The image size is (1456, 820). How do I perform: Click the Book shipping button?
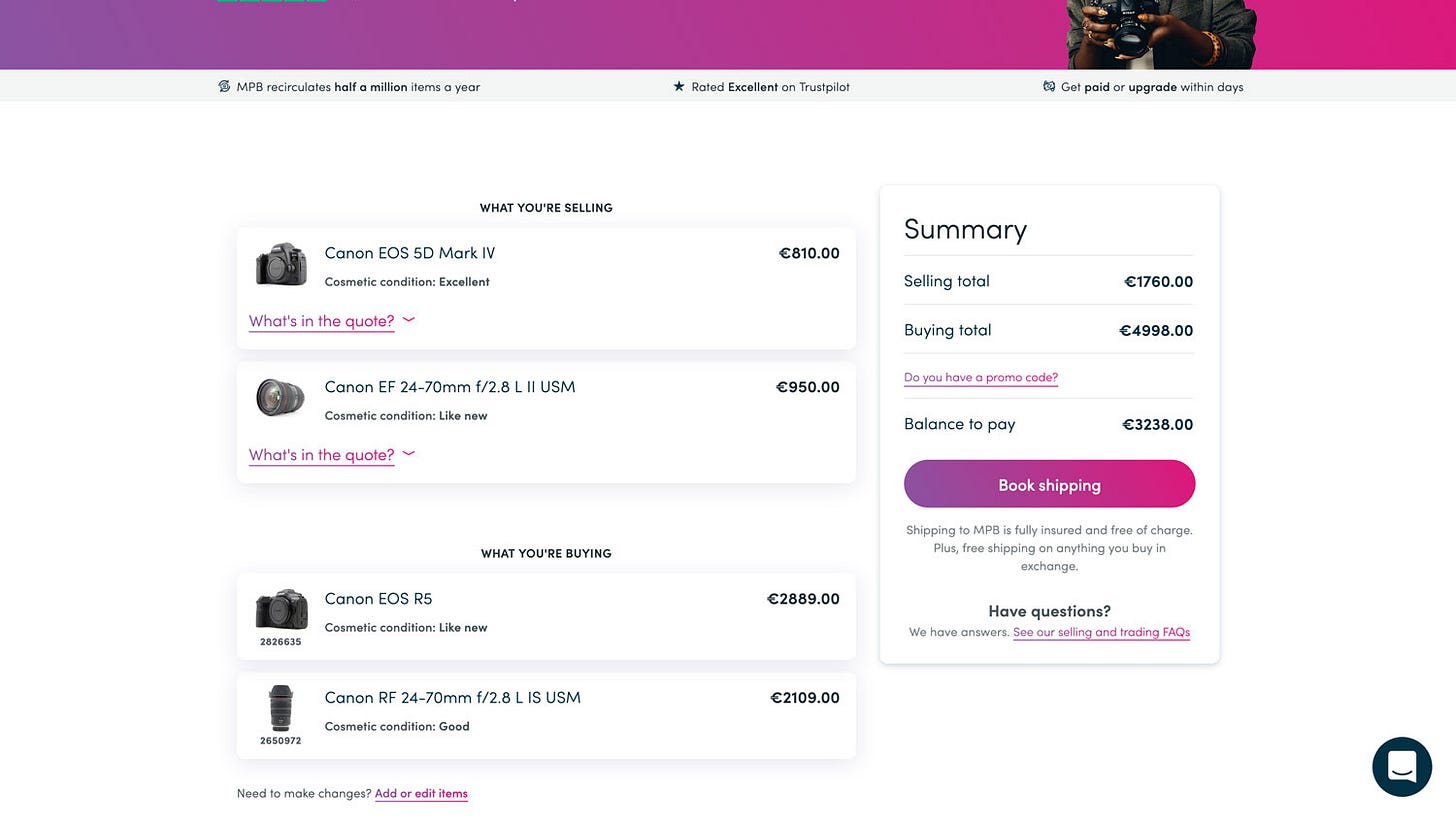pyautogui.click(x=1049, y=485)
